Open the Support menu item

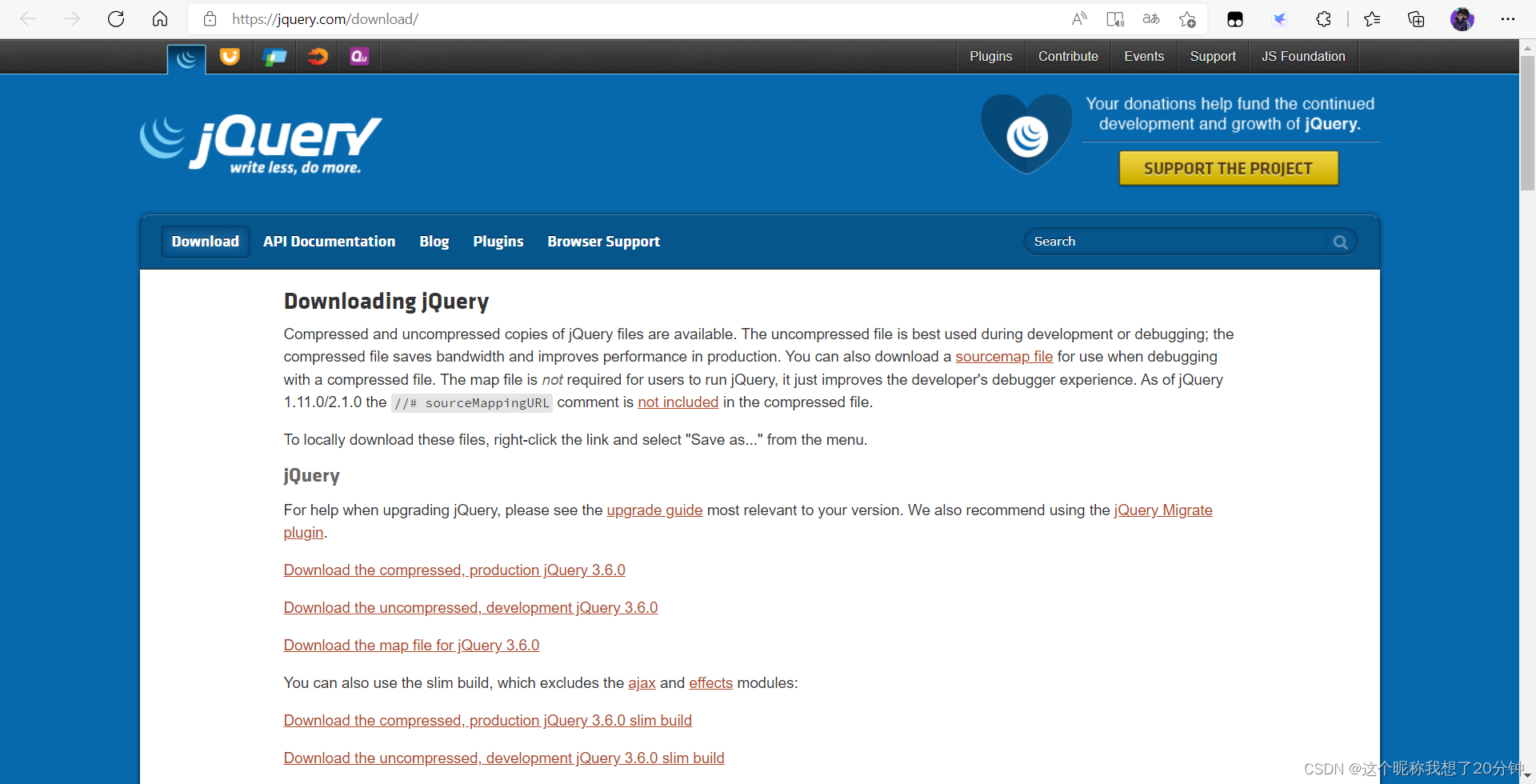coord(1213,56)
